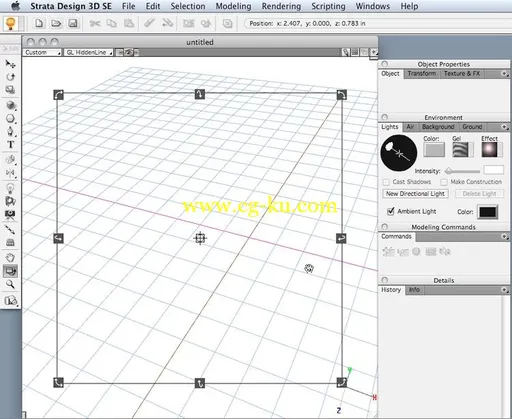Select the highlighted camera view move tool

(x=10, y=271)
